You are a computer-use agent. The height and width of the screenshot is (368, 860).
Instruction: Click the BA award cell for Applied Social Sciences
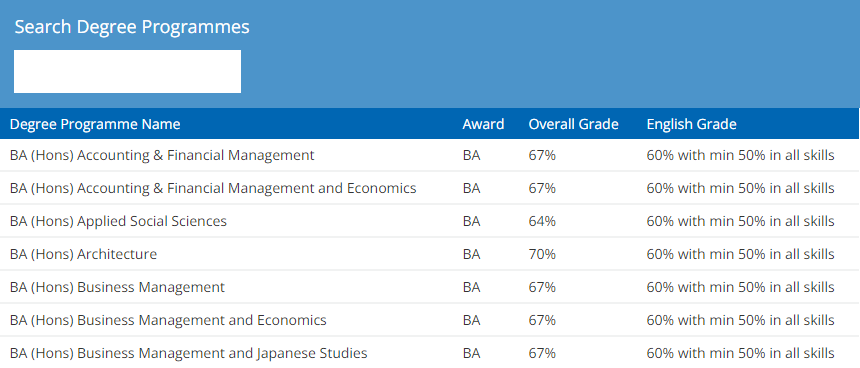[x=471, y=222]
